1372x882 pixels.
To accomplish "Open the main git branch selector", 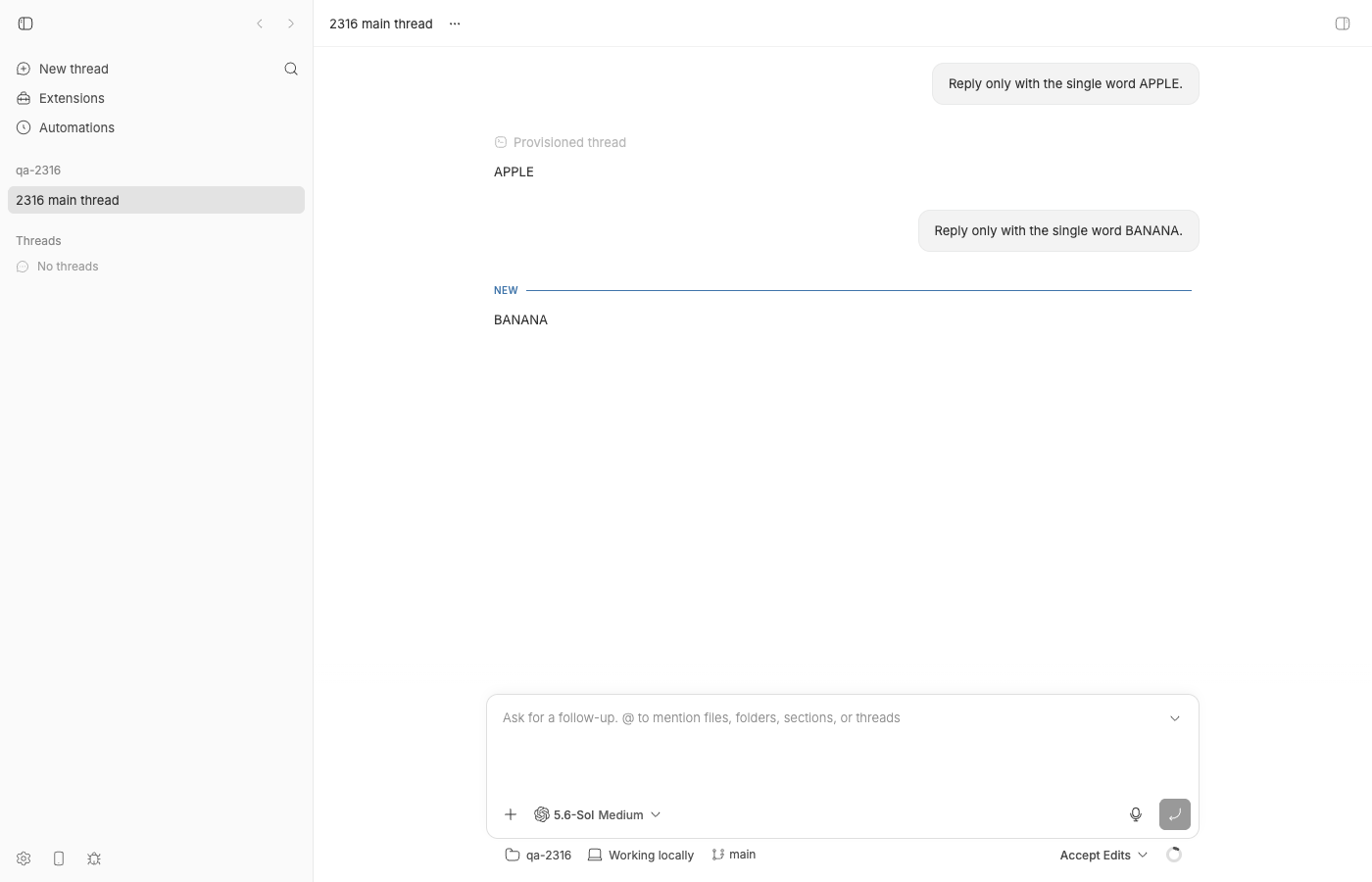I will pyautogui.click(x=734, y=855).
